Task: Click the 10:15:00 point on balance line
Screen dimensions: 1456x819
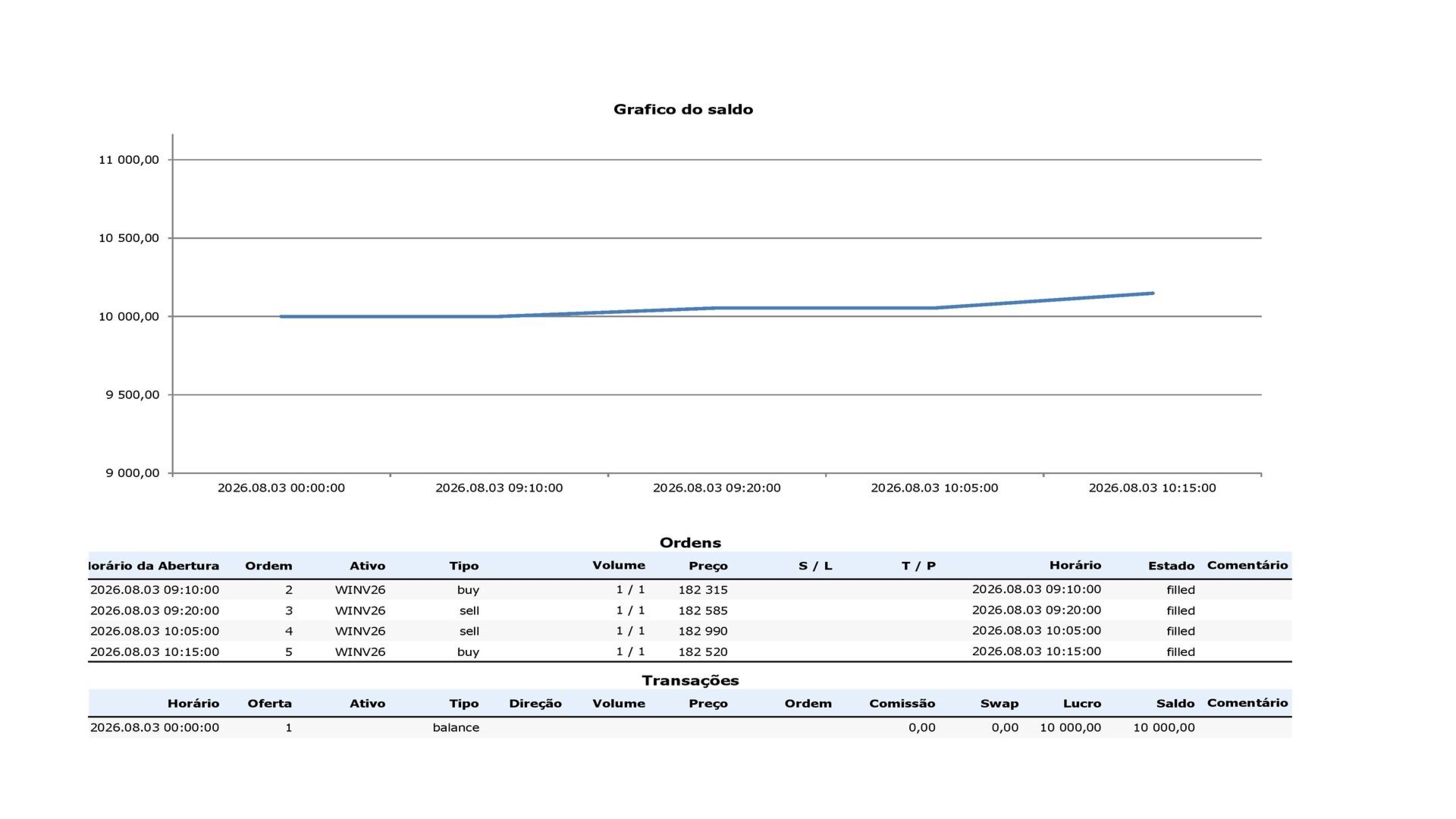Action: 1152,293
